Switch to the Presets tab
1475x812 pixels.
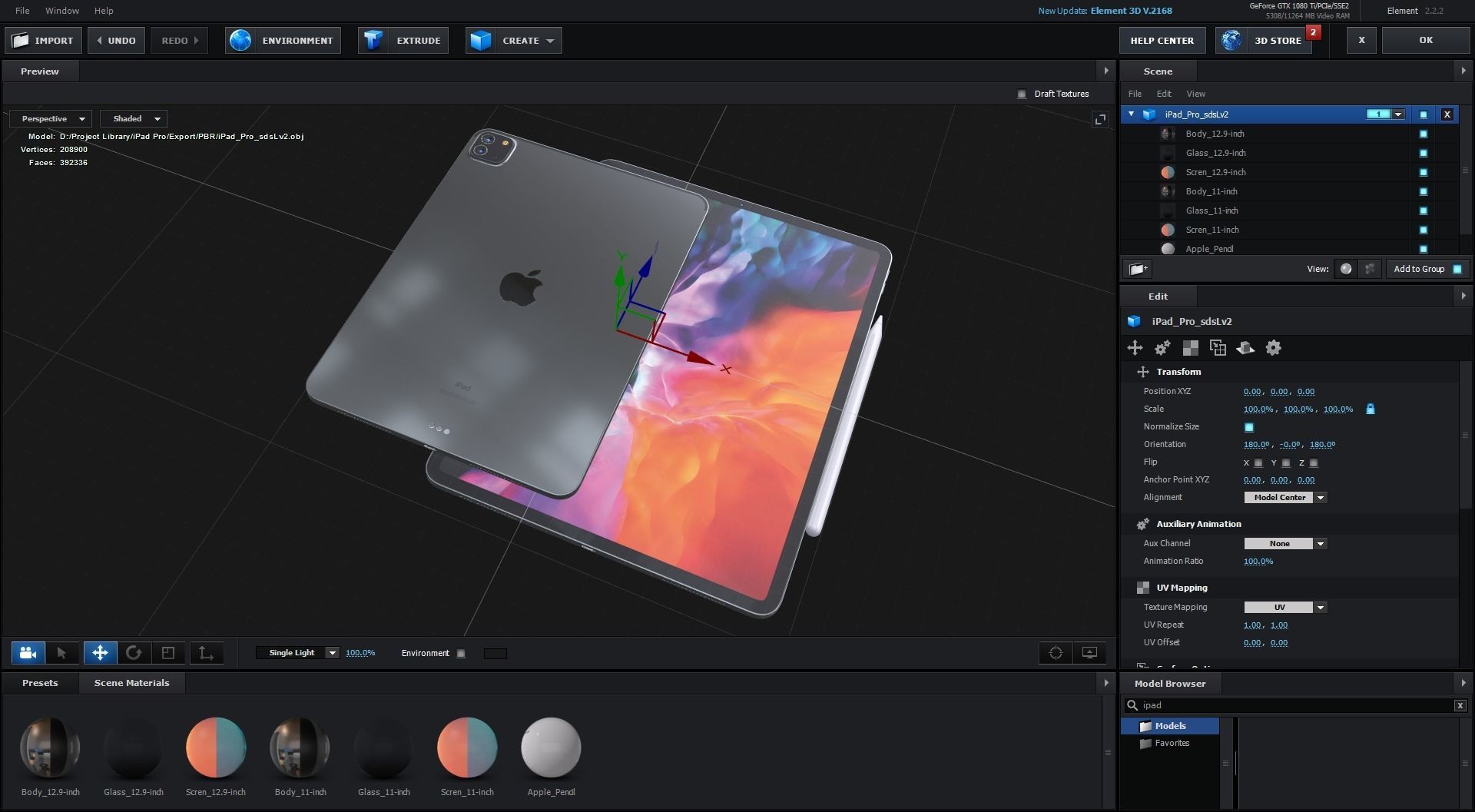tap(40, 683)
